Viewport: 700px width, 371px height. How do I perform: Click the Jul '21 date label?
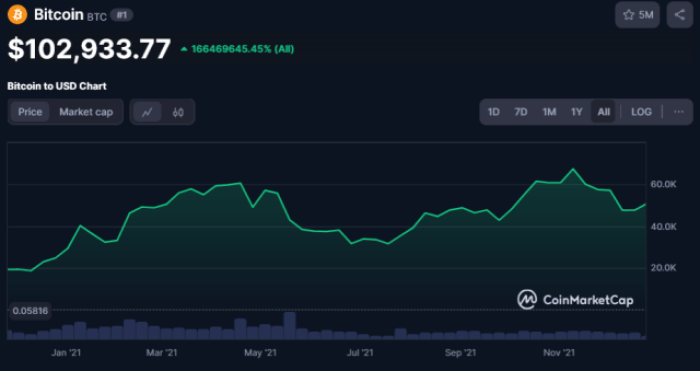(360, 353)
